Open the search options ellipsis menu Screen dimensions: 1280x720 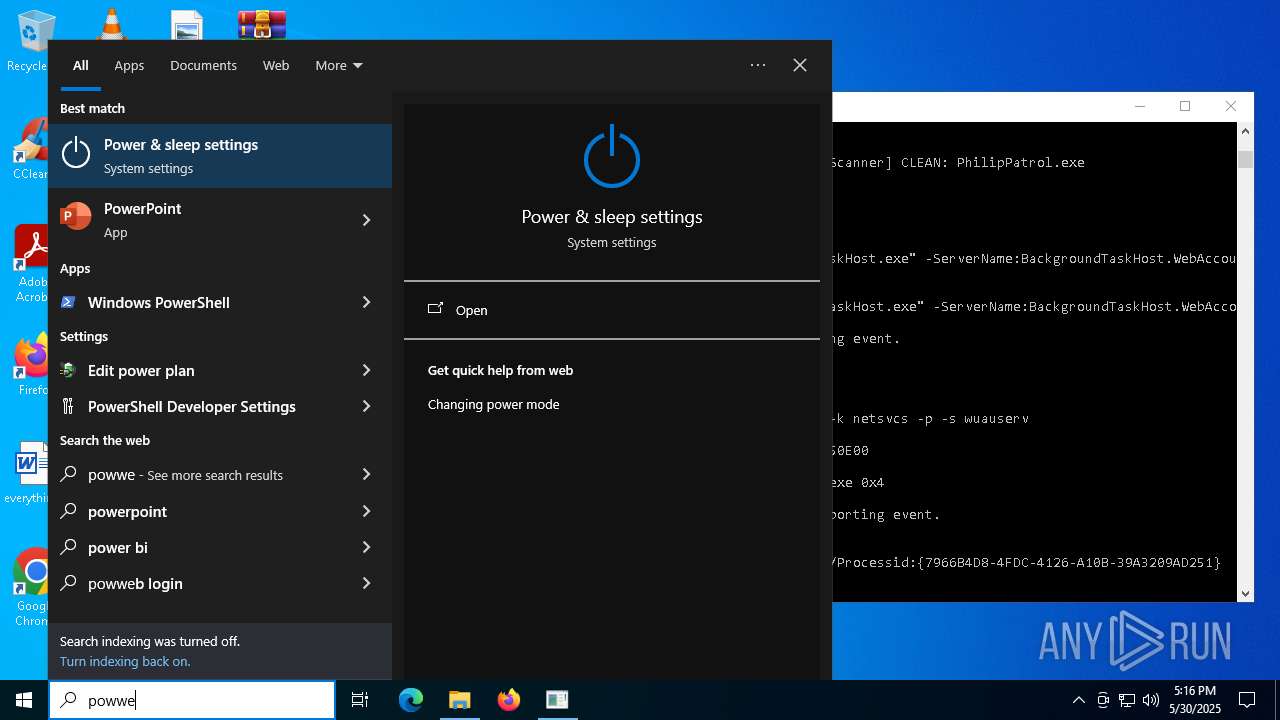pyautogui.click(x=758, y=65)
